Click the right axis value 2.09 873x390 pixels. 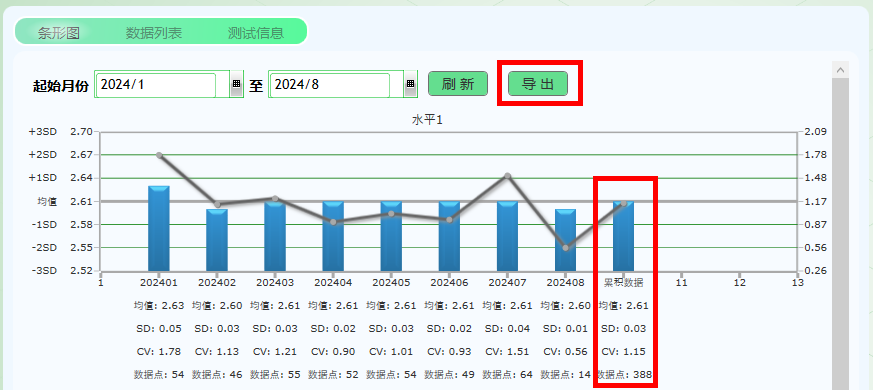pos(815,131)
